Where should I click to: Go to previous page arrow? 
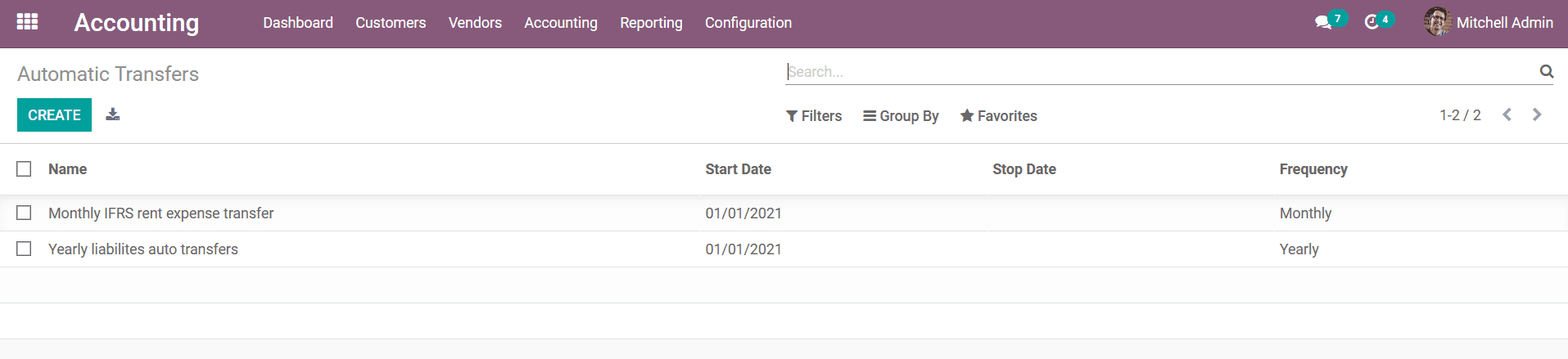point(1507,115)
